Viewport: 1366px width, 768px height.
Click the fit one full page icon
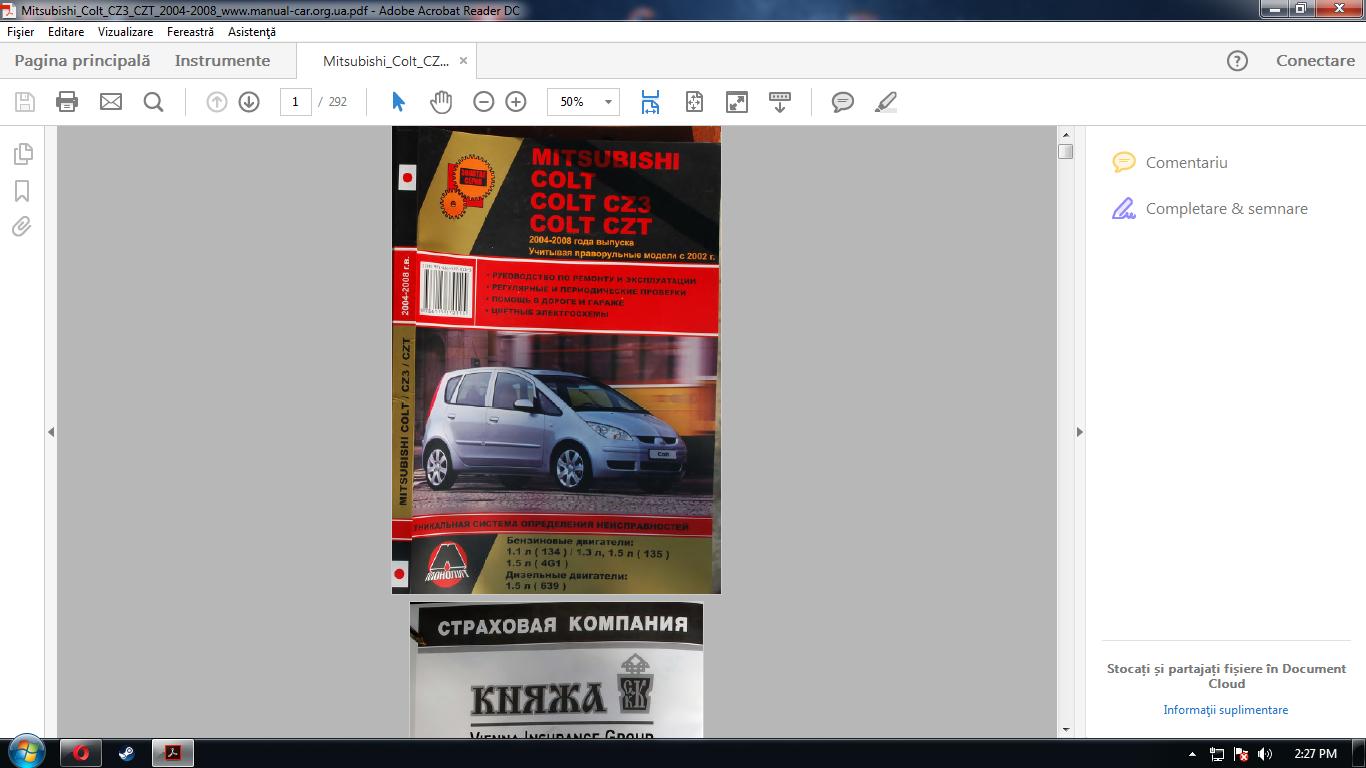click(694, 102)
